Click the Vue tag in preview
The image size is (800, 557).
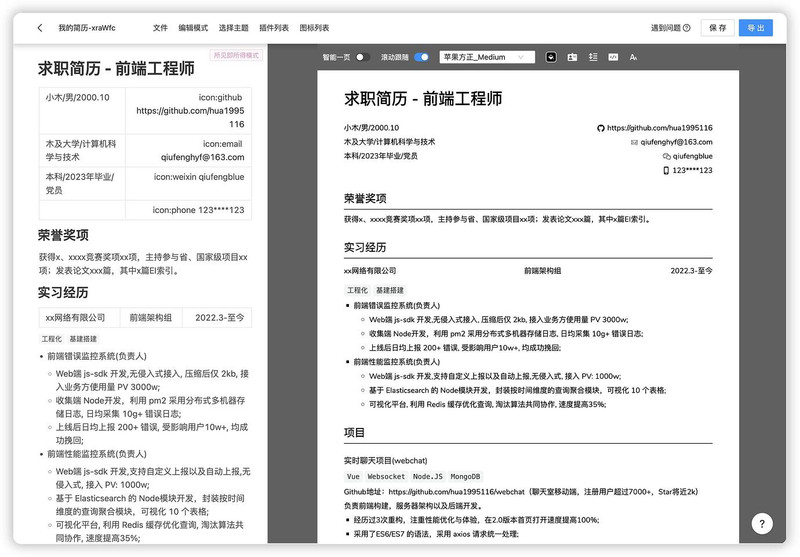353,477
